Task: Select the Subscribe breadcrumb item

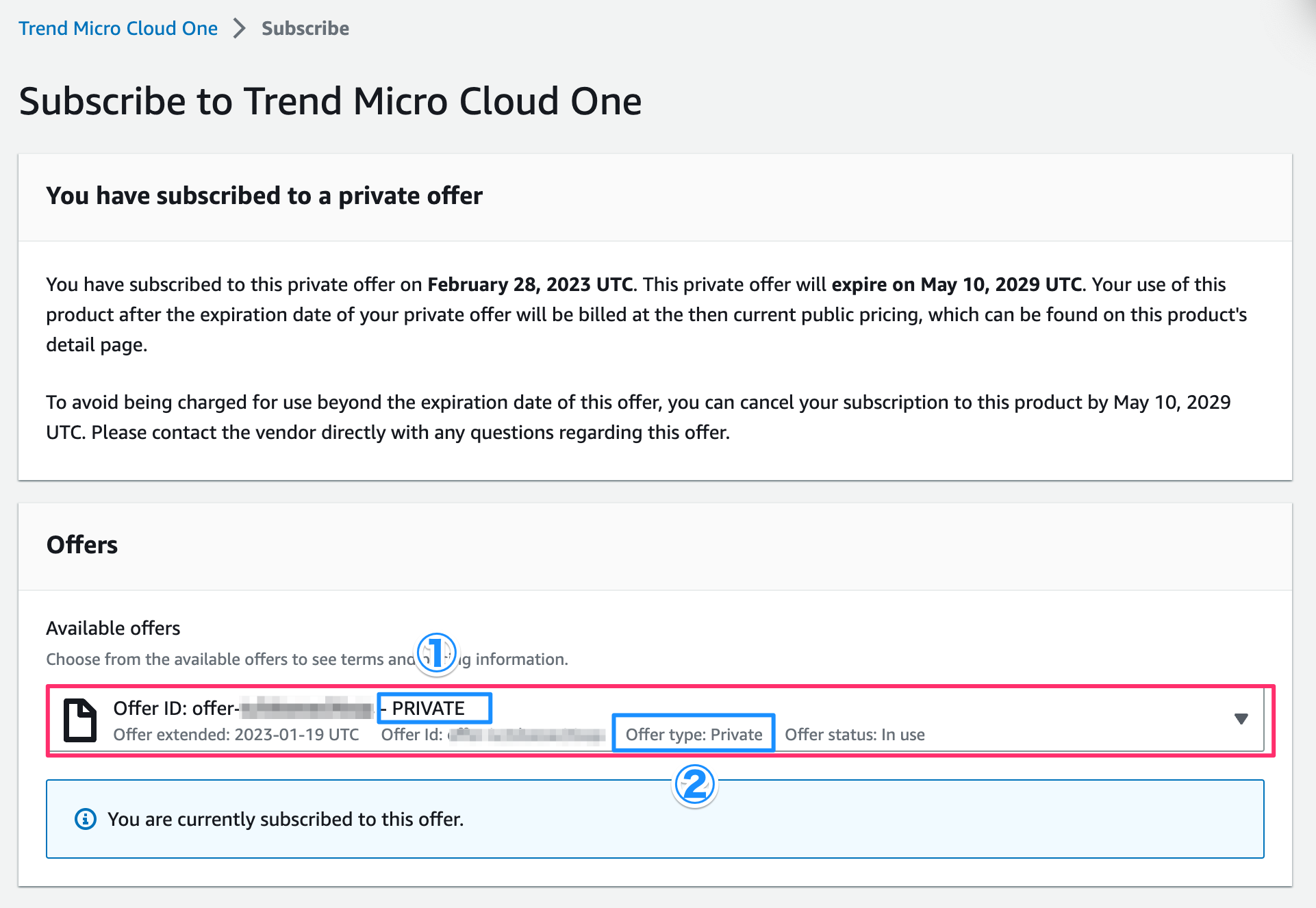Action: pyautogui.click(x=305, y=28)
